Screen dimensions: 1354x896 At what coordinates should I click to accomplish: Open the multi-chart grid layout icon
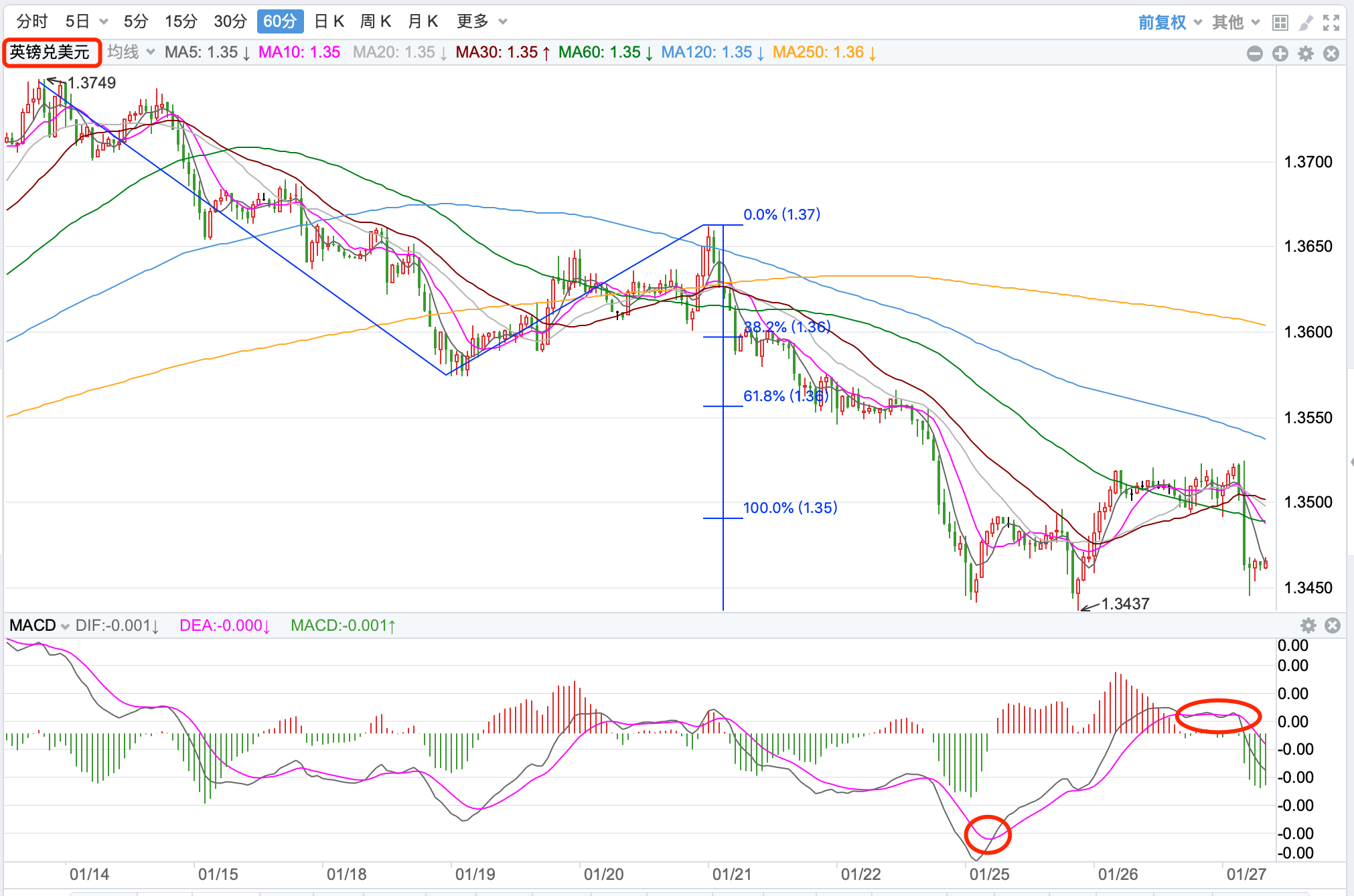point(1280,23)
